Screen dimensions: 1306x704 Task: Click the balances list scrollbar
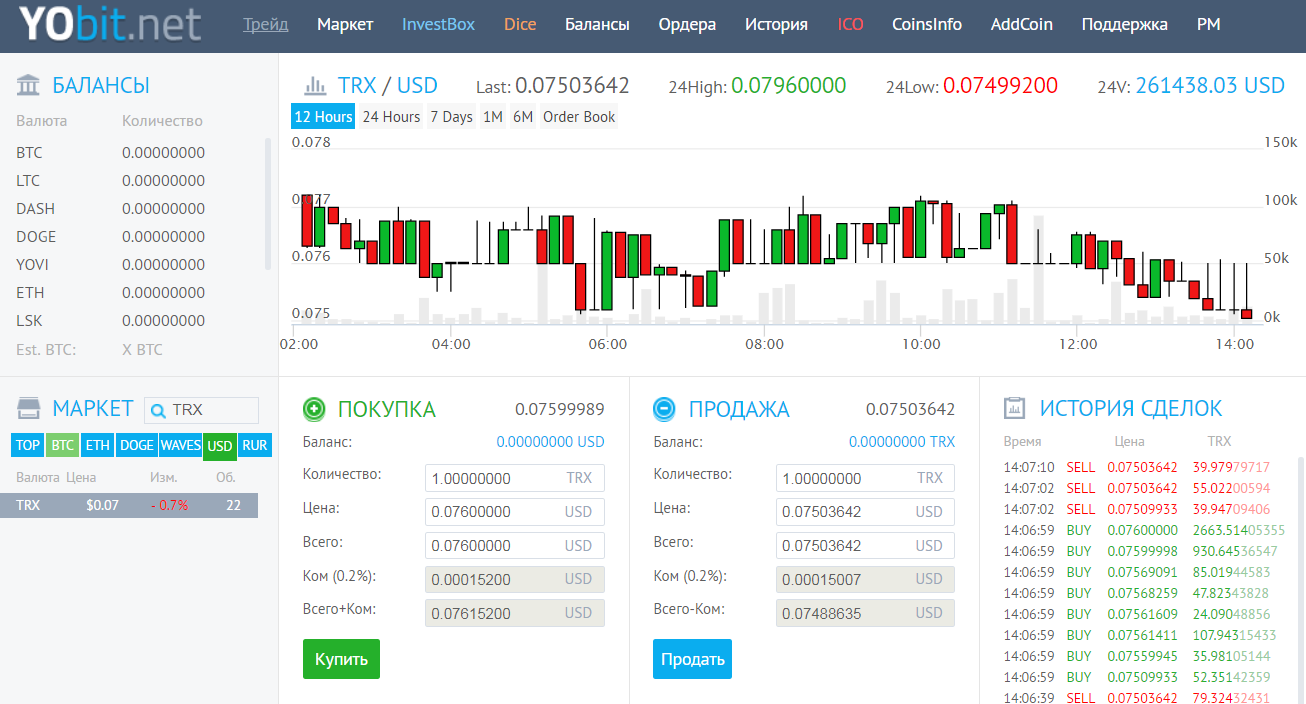[267, 204]
